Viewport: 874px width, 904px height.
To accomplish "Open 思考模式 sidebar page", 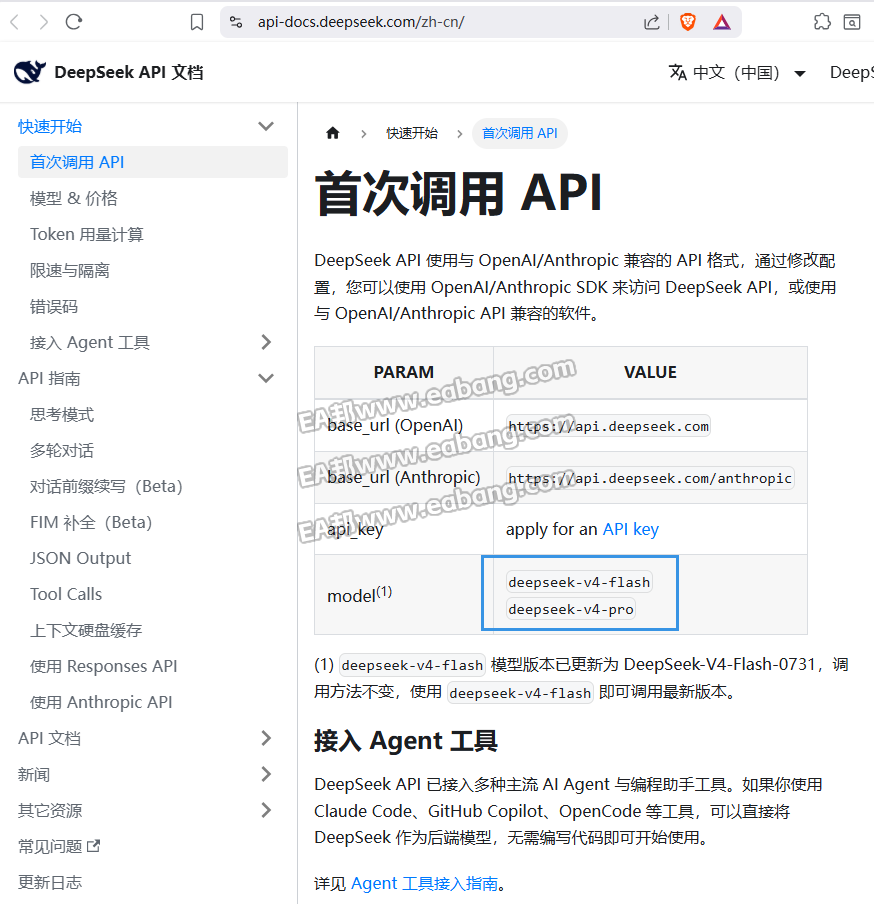I will coord(62,414).
